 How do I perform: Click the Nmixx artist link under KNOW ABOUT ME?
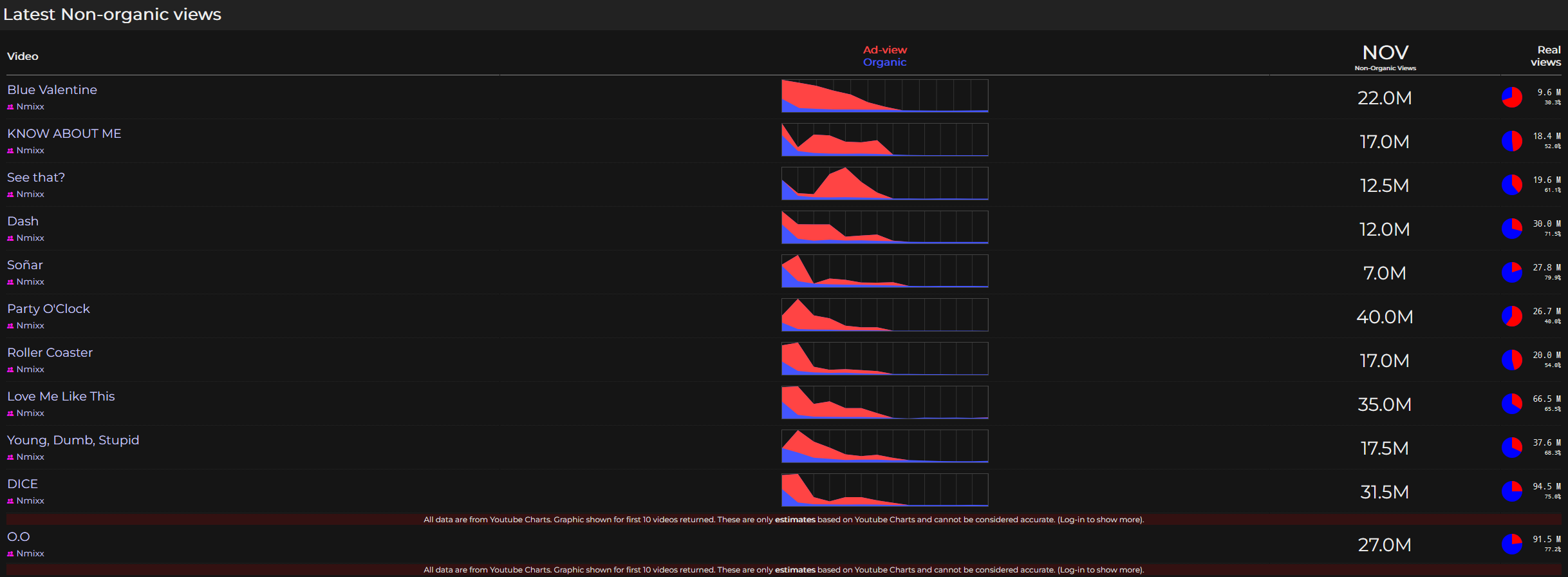pos(30,150)
